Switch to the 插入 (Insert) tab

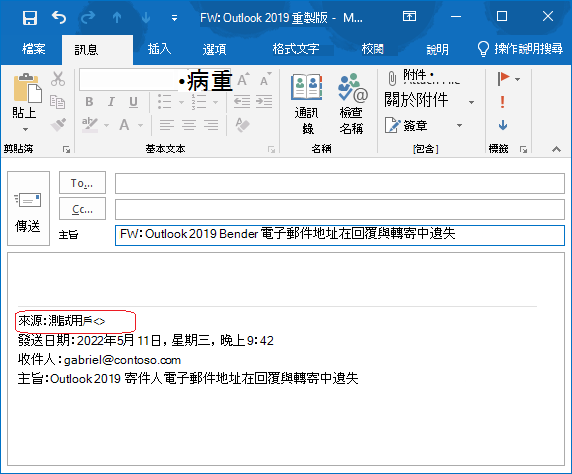pos(159,49)
